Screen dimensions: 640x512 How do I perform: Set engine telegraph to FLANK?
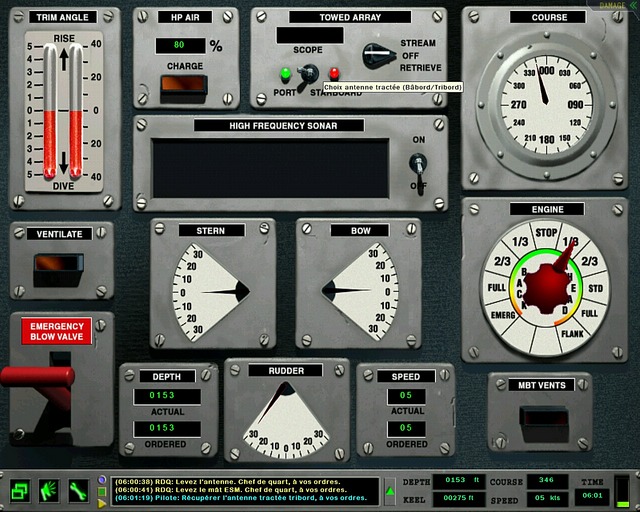572,334
